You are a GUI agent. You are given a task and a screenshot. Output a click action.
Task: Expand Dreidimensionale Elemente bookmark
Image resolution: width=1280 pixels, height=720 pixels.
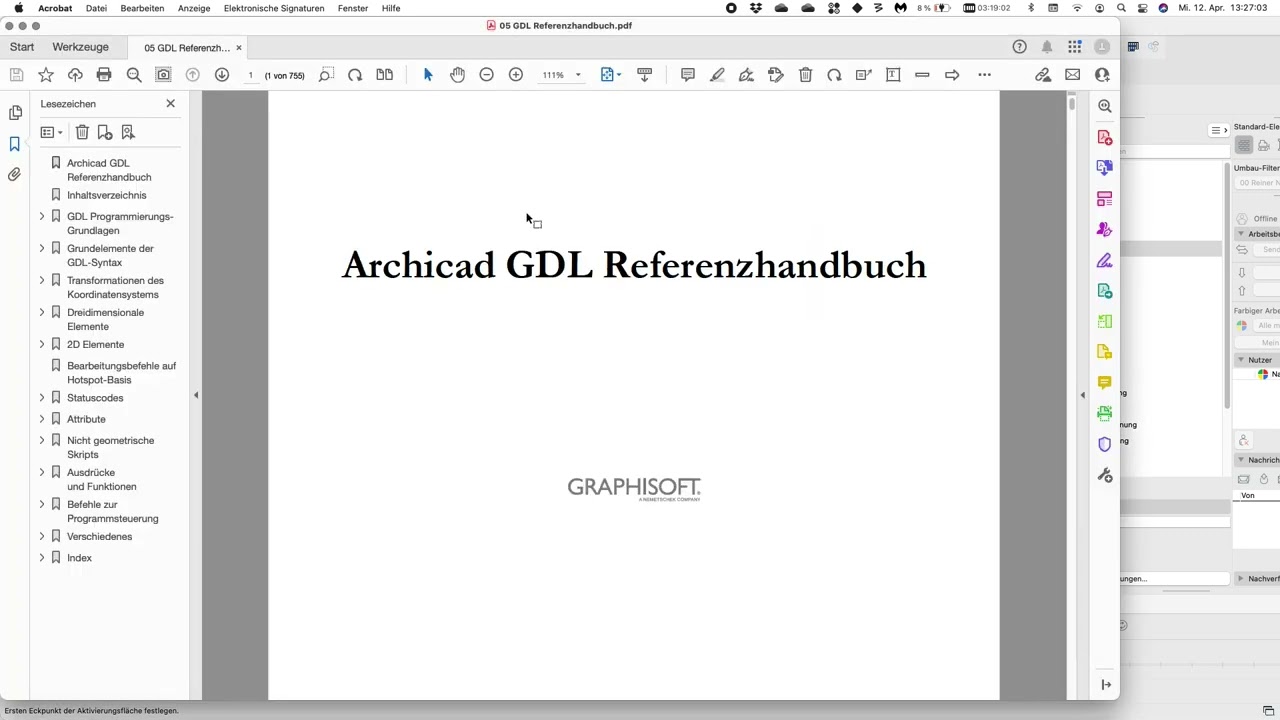coord(42,312)
